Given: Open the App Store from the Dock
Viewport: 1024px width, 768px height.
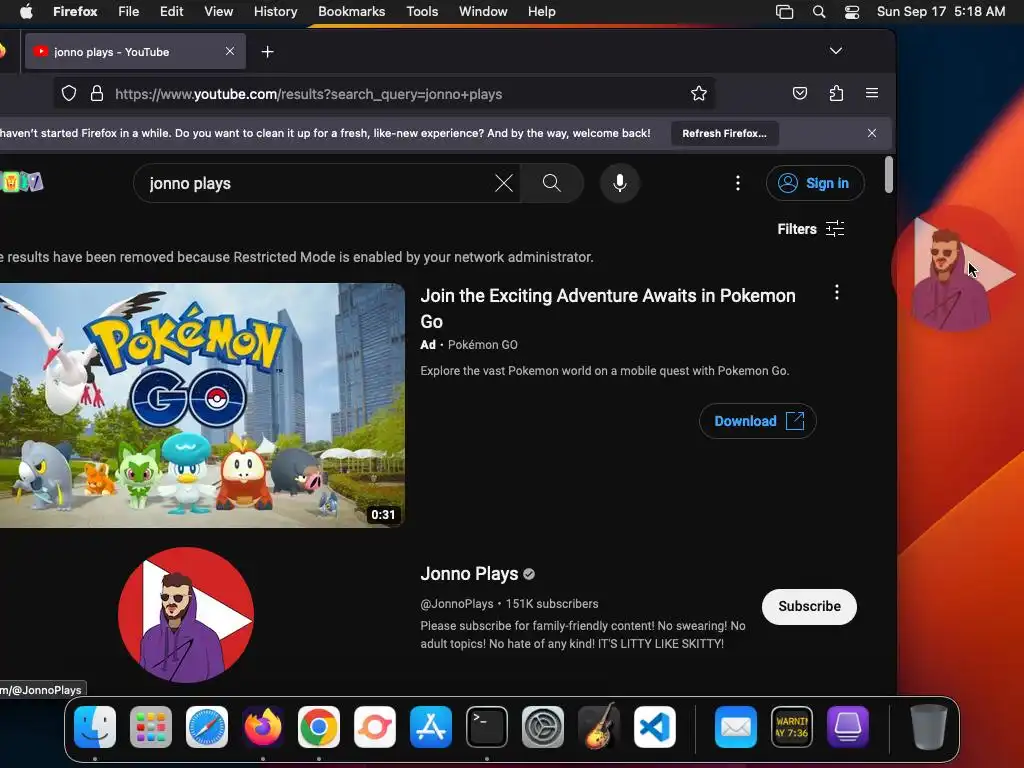Looking at the screenshot, I should (431, 727).
